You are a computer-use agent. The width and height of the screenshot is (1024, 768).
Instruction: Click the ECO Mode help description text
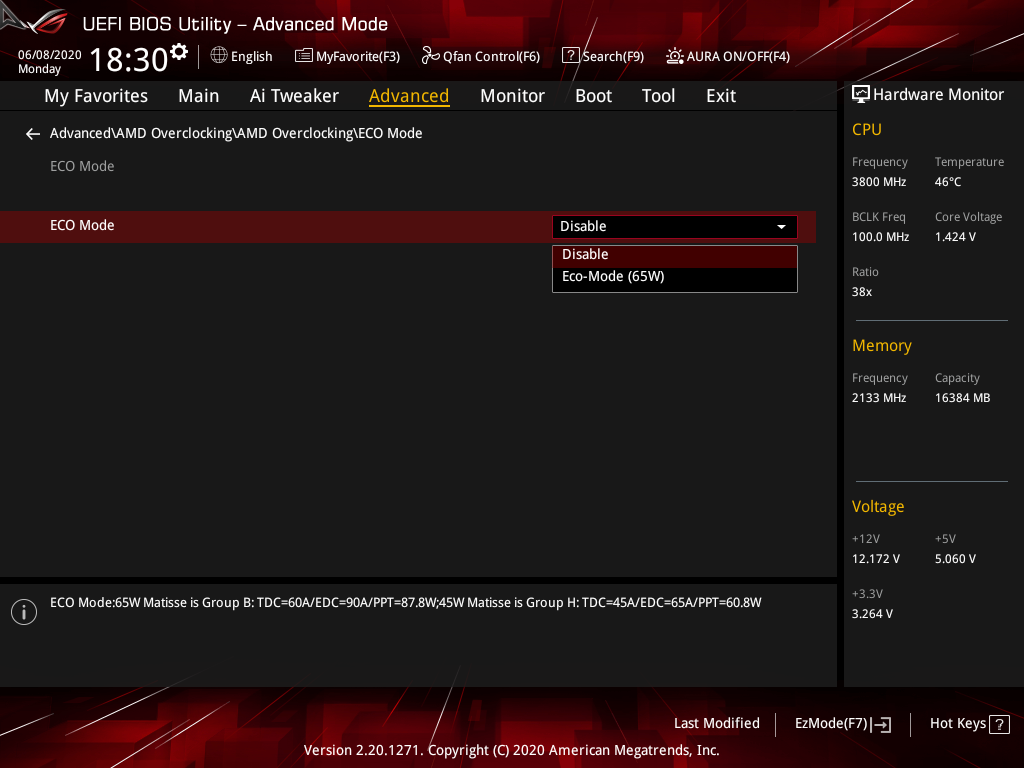point(406,603)
